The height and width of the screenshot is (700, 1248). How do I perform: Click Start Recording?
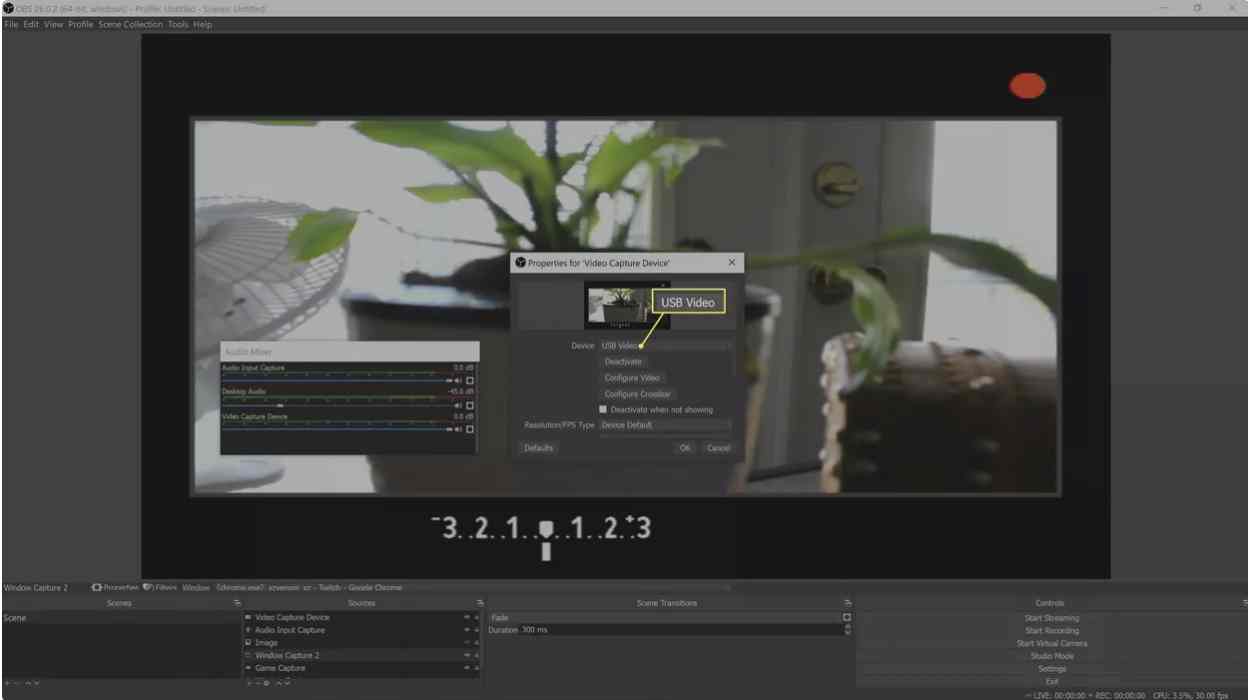click(1052, 631)
